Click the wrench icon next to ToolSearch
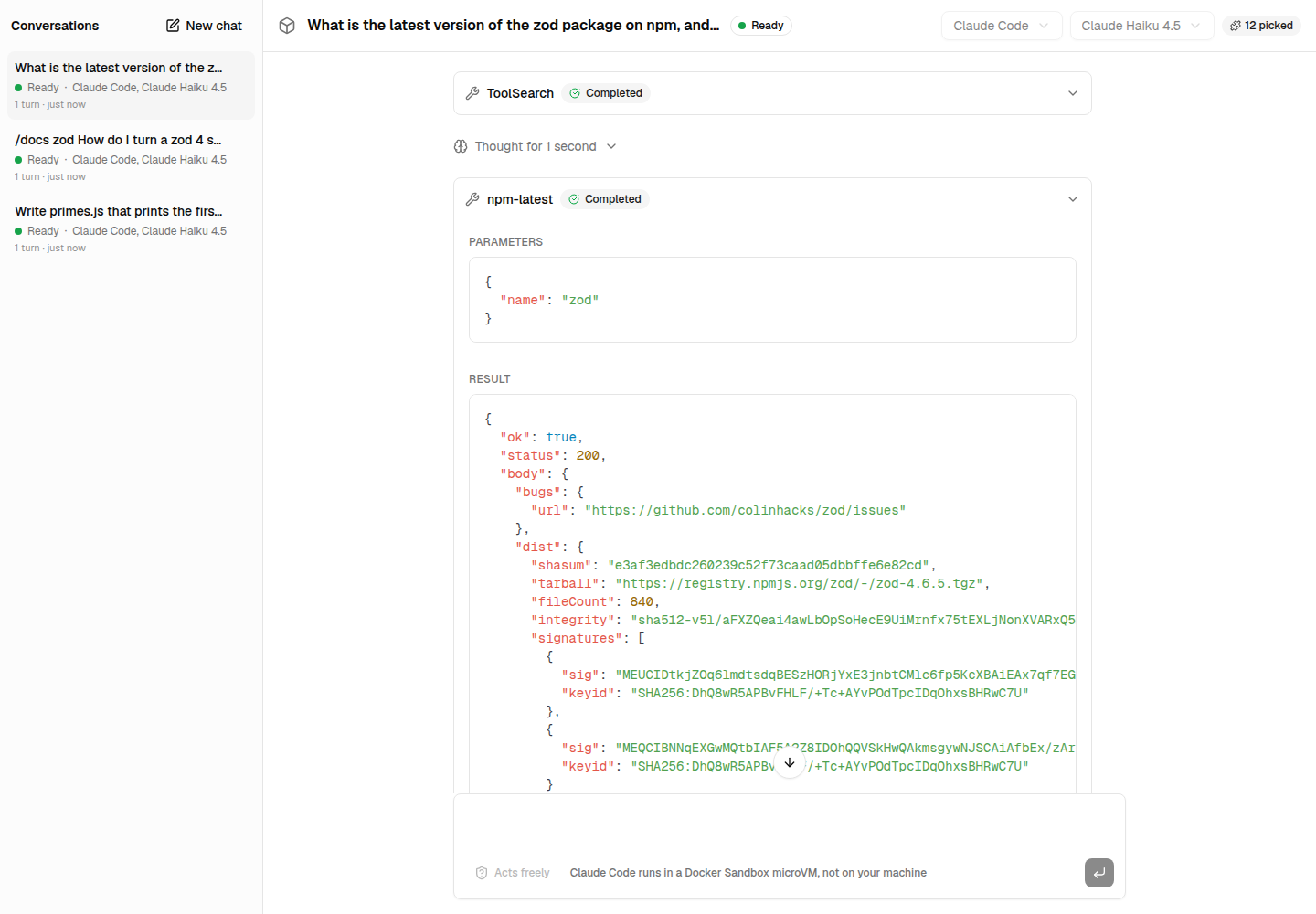The image size is (1316, 914). (472, 93)
